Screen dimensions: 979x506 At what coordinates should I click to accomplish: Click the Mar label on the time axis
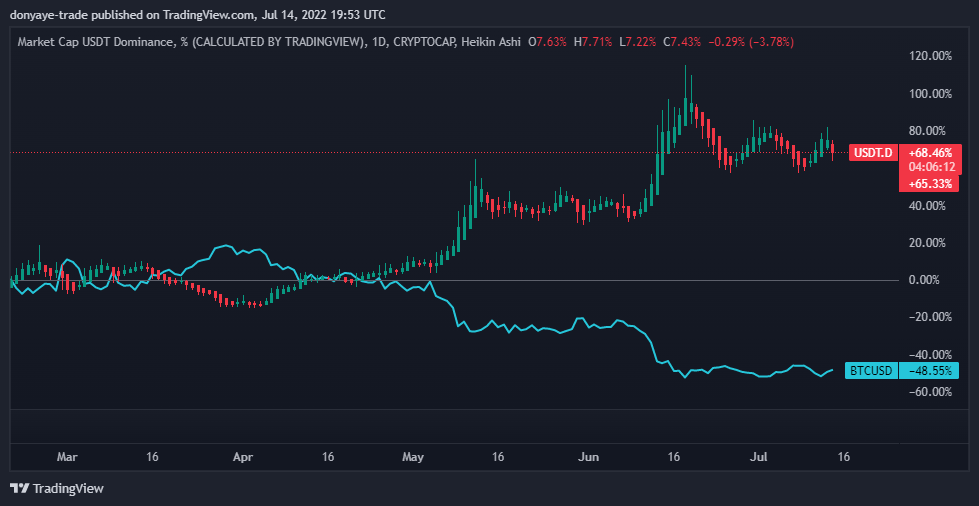pos(67,456)
